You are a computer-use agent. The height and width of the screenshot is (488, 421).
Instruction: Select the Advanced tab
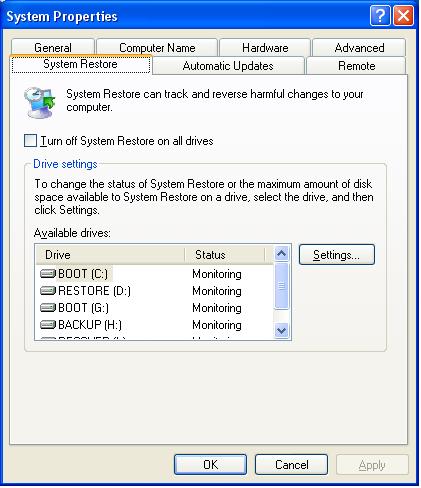(x=359, y=47)
